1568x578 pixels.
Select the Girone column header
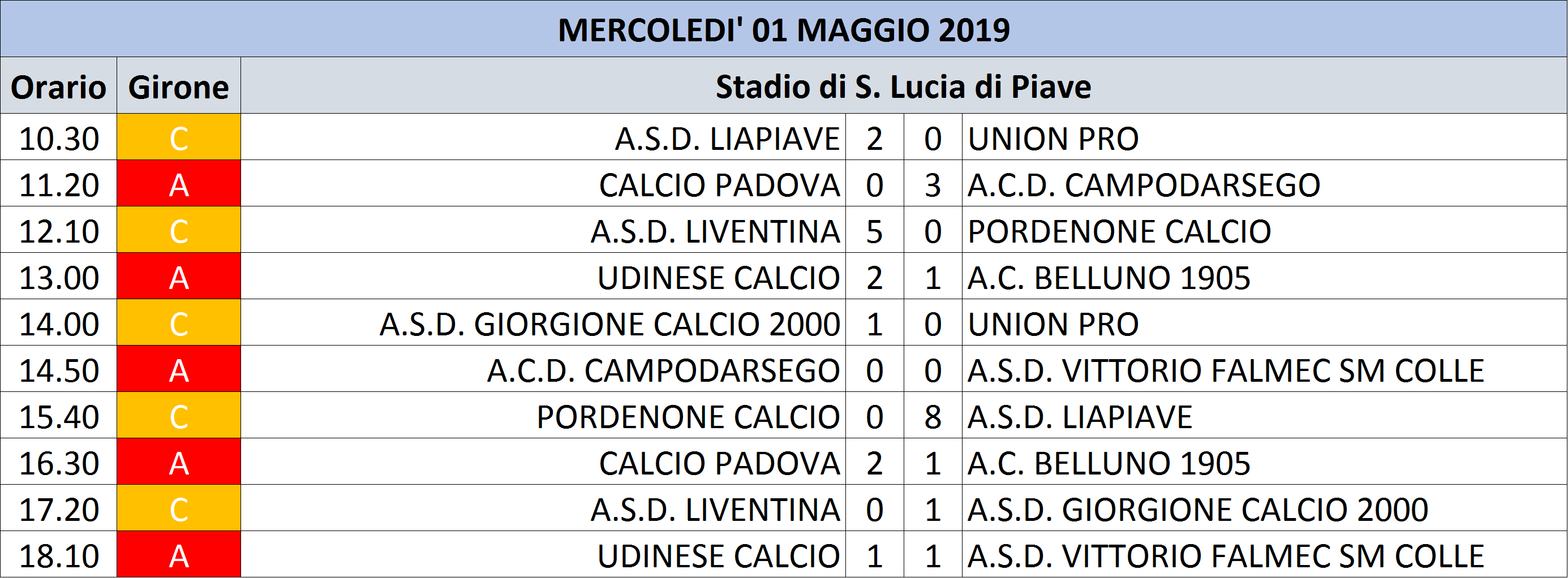[178, 86]
